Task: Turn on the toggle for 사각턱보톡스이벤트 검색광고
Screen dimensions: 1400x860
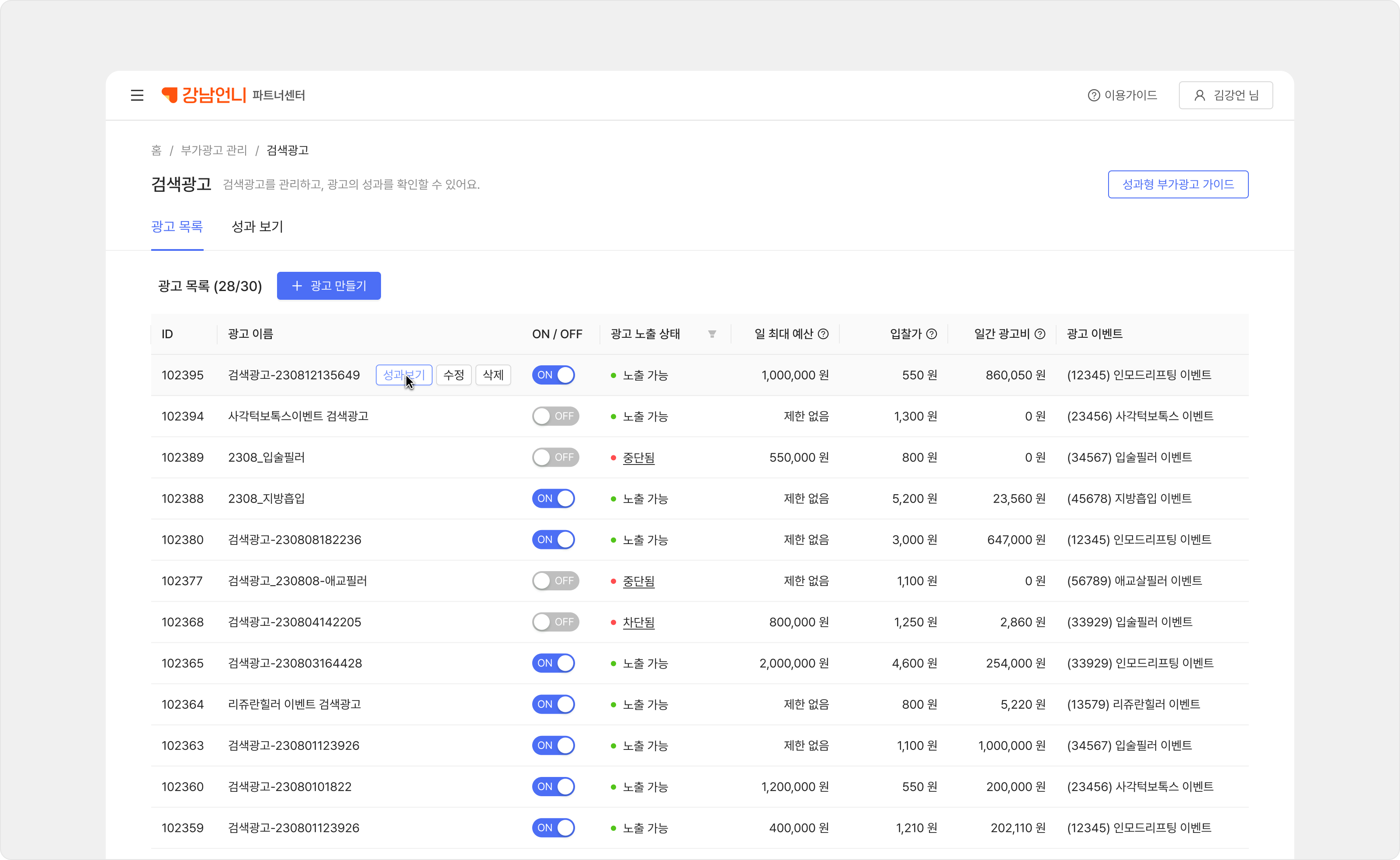Action: (x=555, y=416)
